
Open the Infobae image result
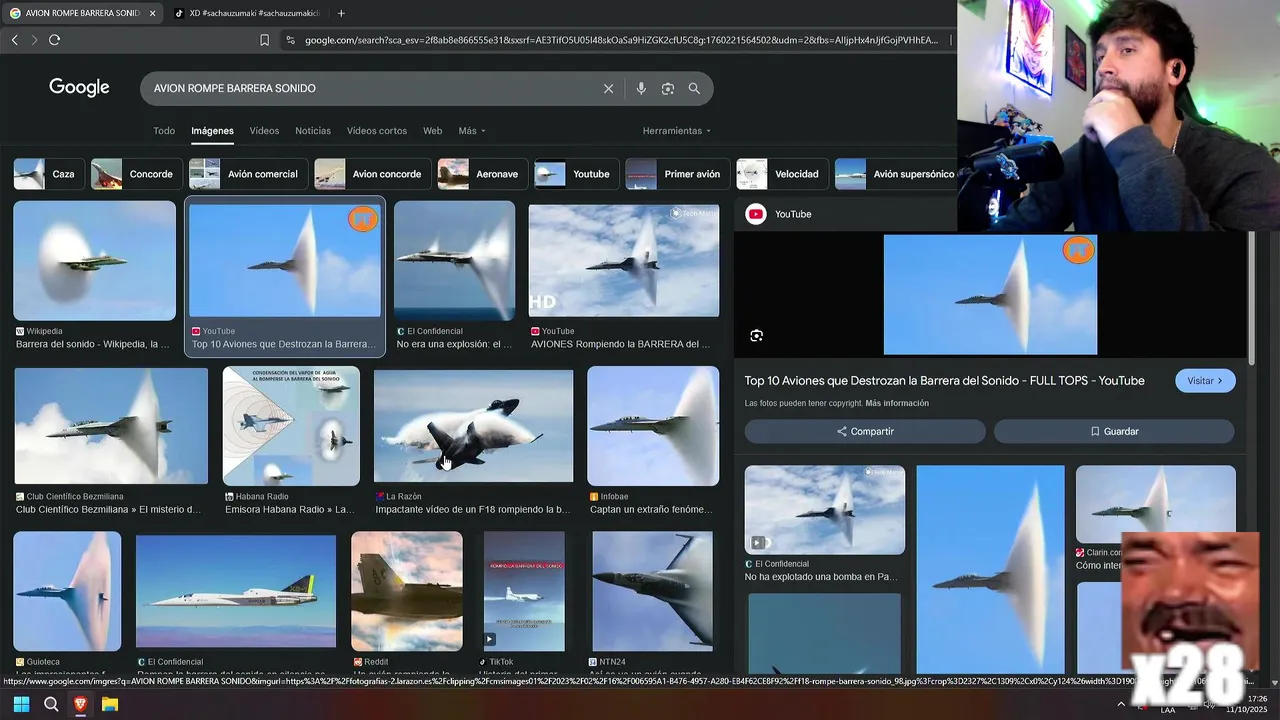(x=653, y=426)
